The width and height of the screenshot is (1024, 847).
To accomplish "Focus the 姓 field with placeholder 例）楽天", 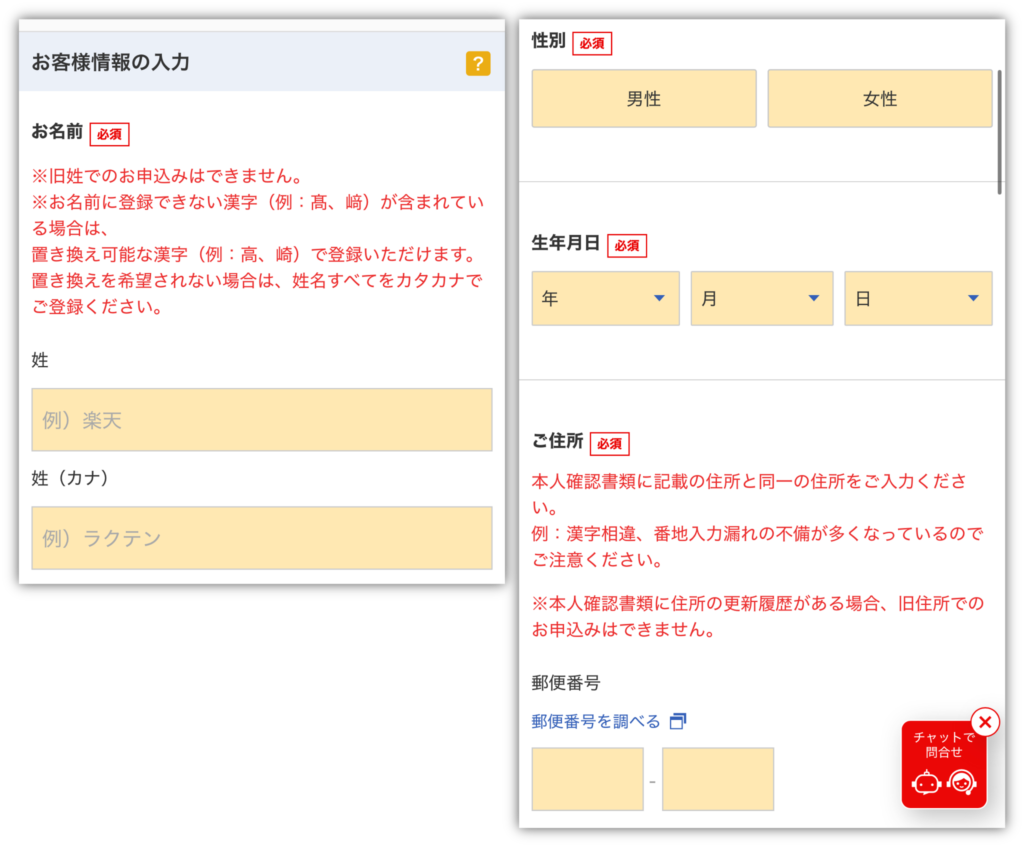I will [x=262, y=420].
